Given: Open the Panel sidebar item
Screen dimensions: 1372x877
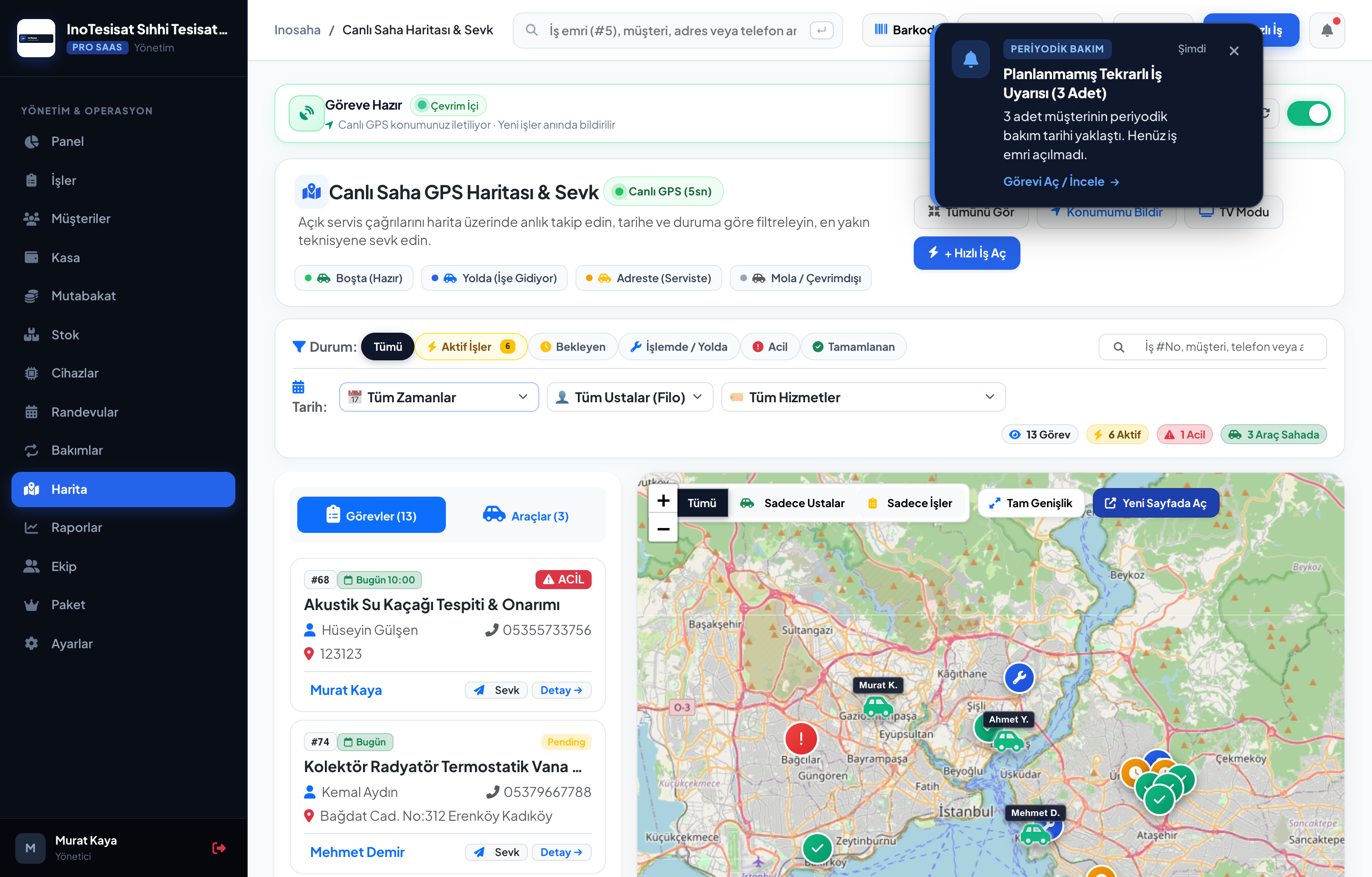Looking at the screenshot, I should 123,142.
